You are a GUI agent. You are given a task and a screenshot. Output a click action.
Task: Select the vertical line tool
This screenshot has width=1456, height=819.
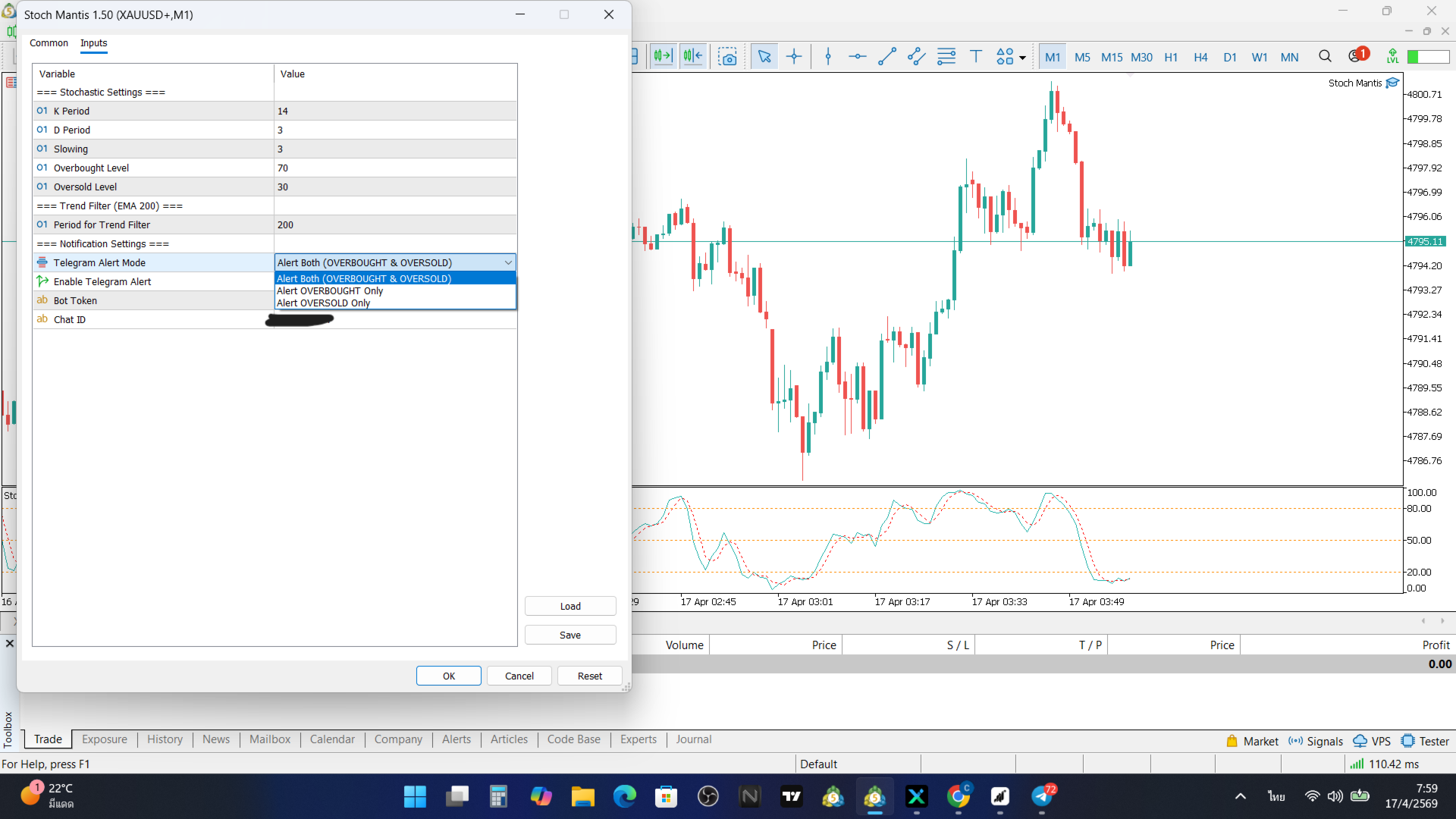pyautogui.click(x=828, y=57)
